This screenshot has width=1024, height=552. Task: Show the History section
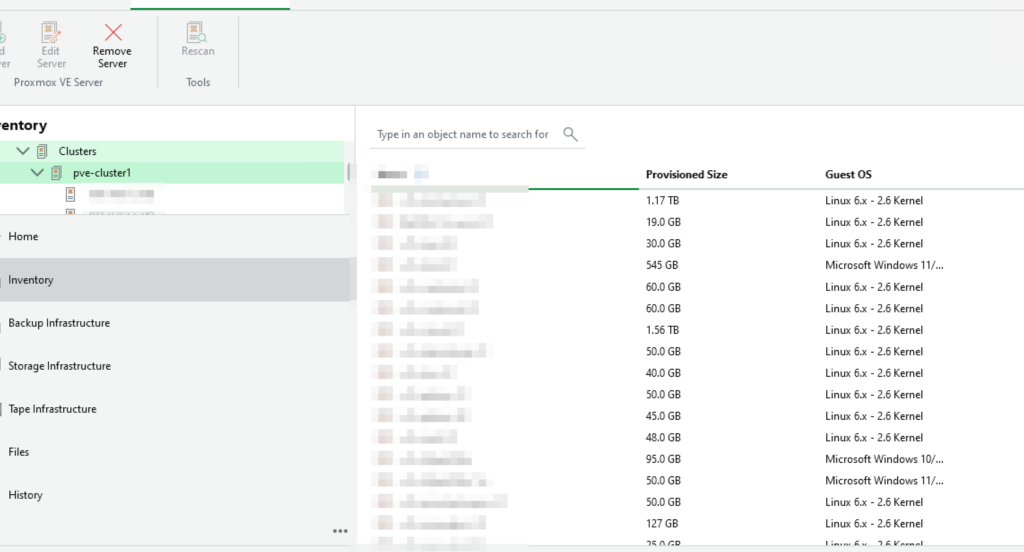point(25,495)
